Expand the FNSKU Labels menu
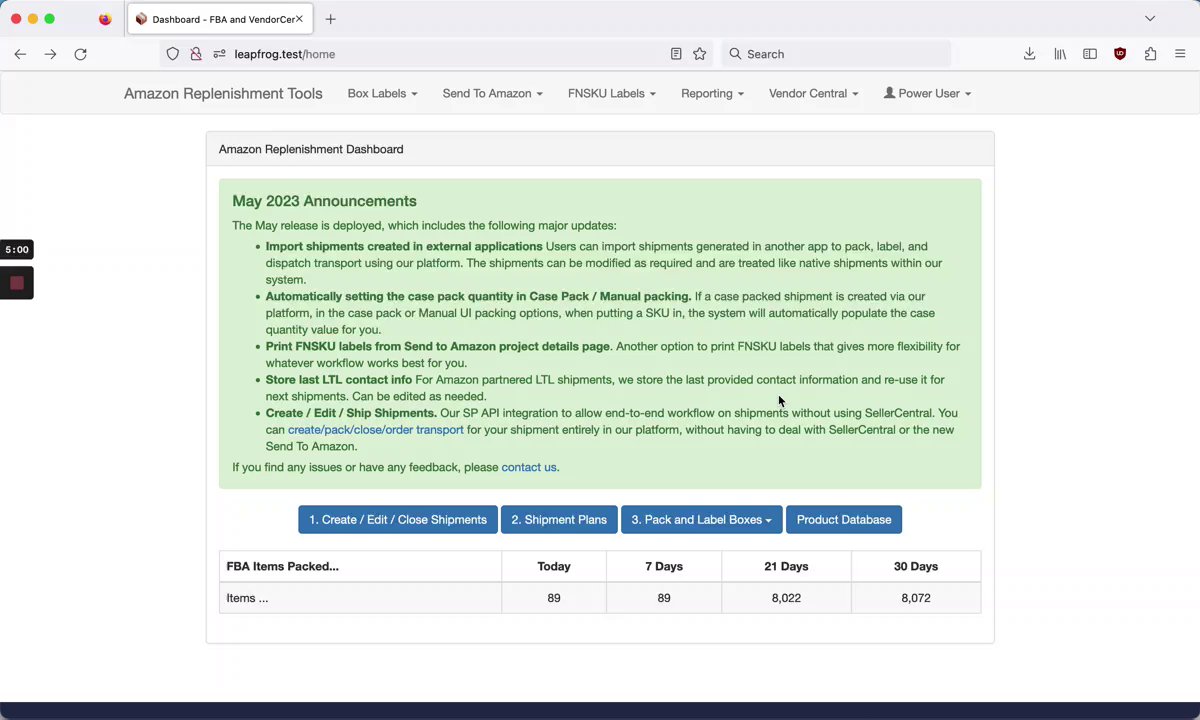 [611, 93]
